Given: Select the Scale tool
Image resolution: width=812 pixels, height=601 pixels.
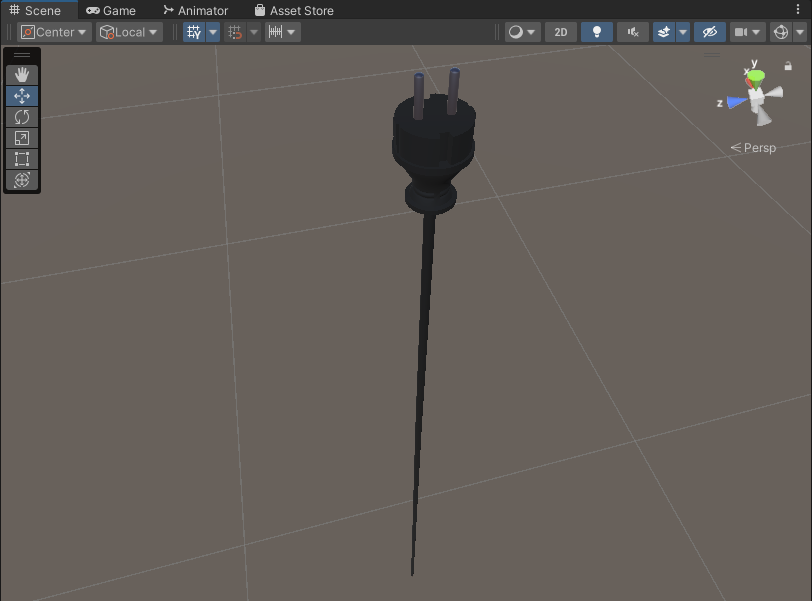Looking at the screenshot, I should (x=21, y=138).
